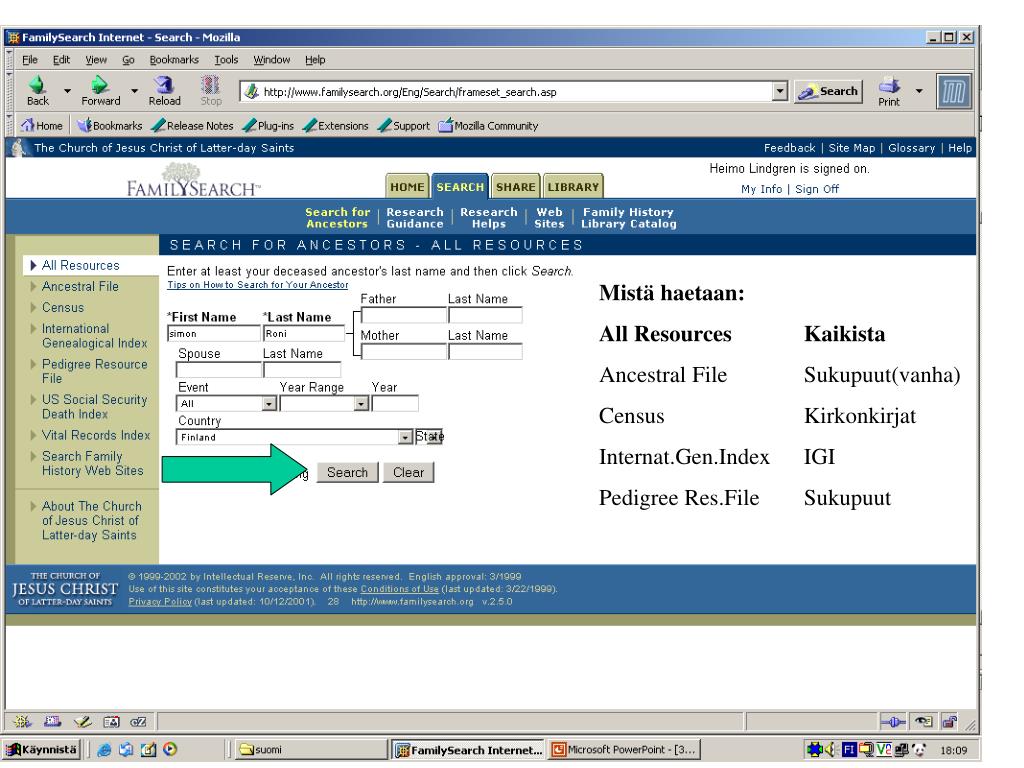The width and height of the screenshot is (1024, 768).
Task: Open the Support bookmark
Action: pyautogui.click(x=404, y=125)
